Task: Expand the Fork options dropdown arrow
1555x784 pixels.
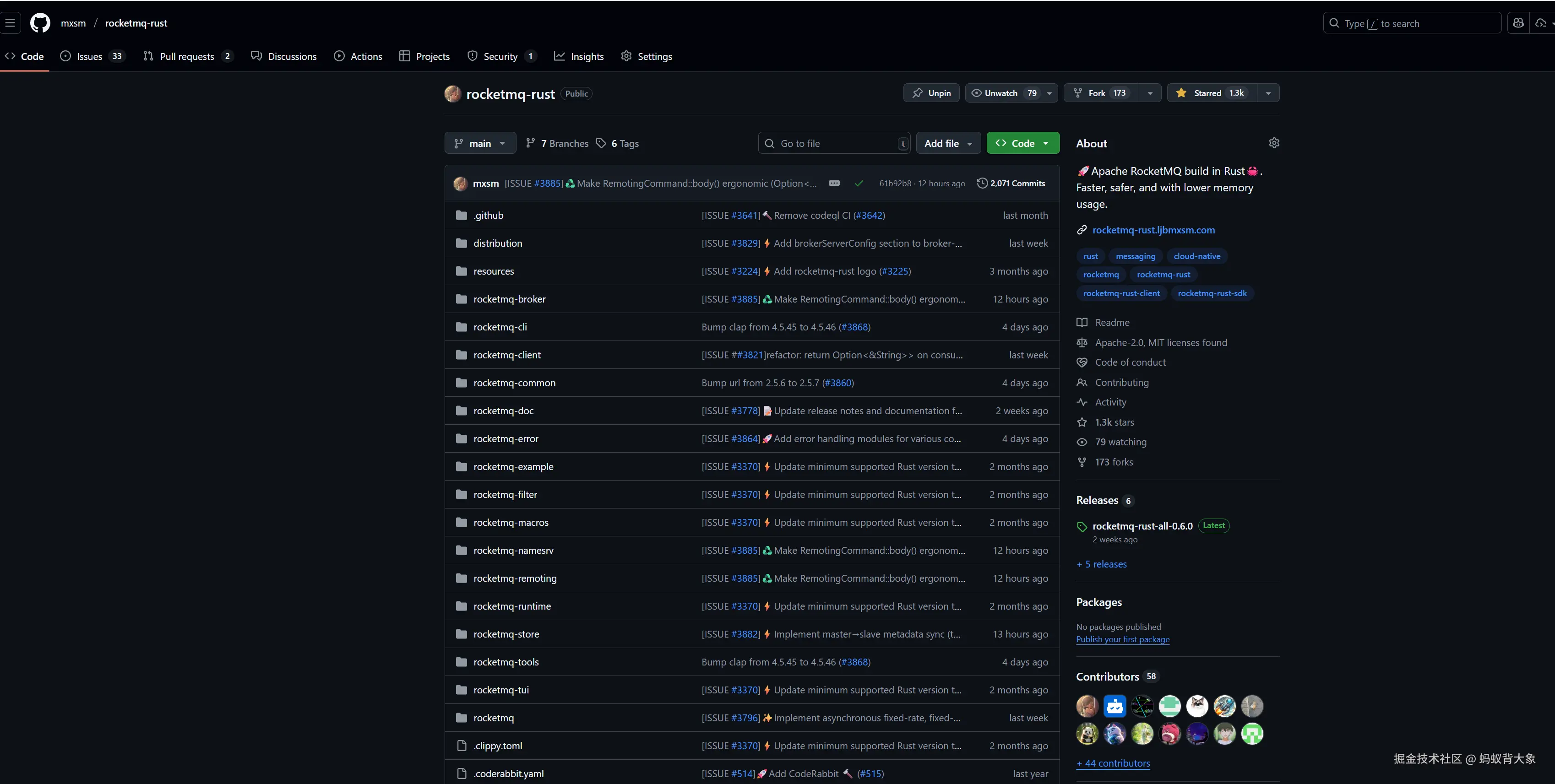Action: point(1150,93)
